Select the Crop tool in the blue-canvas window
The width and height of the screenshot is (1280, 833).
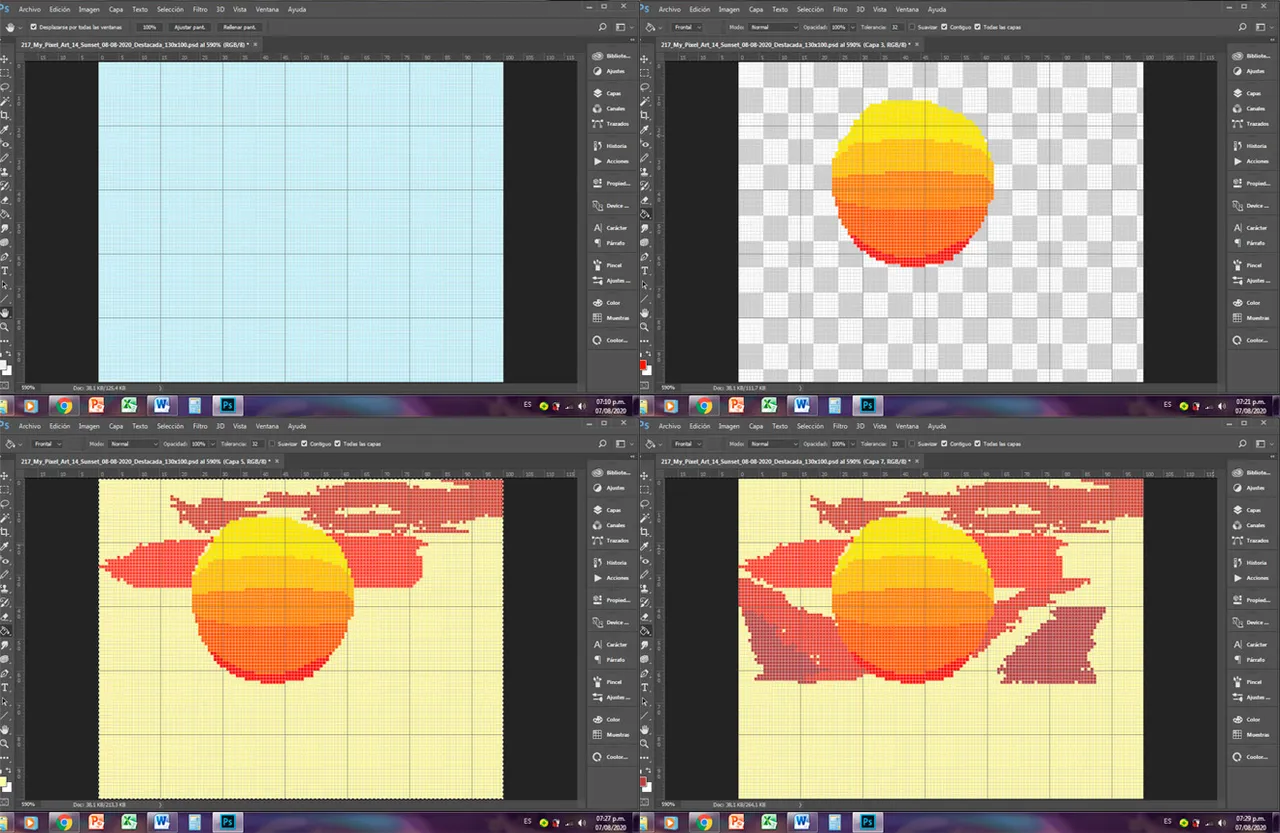point(5,116)
